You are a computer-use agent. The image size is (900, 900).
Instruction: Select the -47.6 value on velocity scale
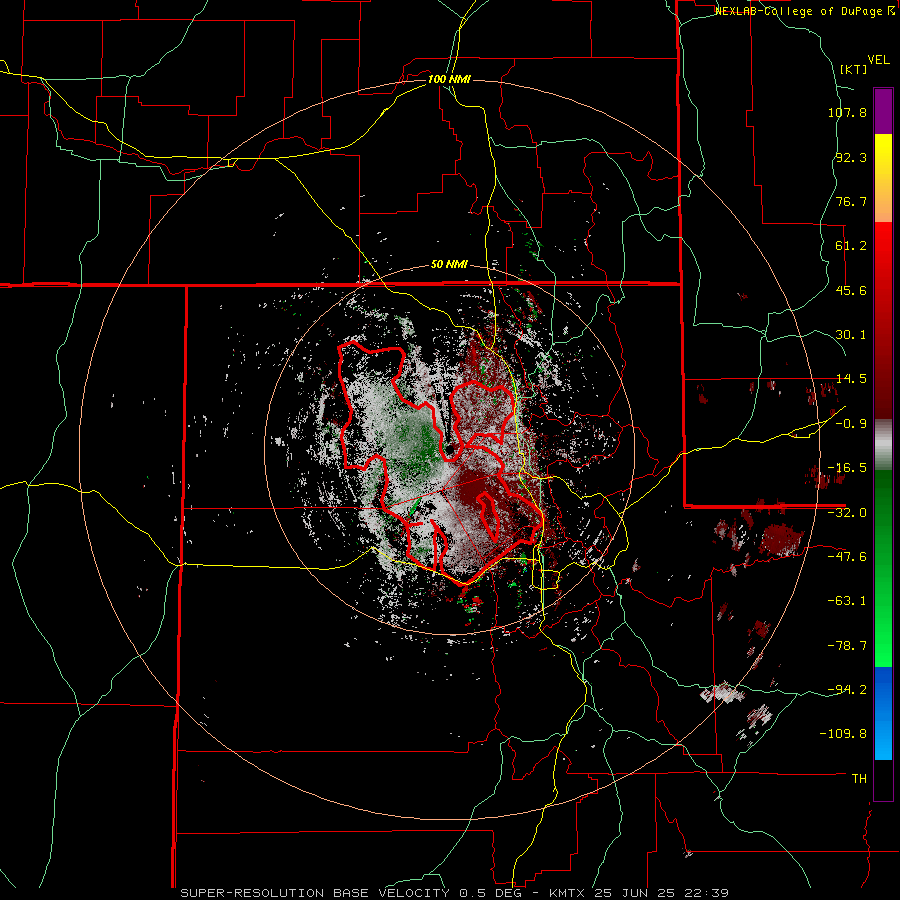847,557
